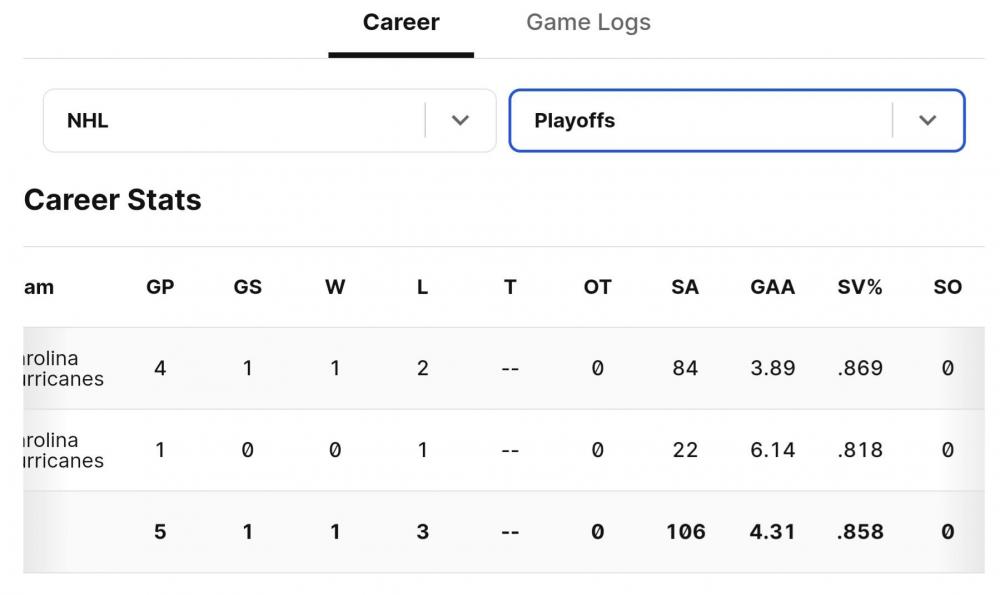Viewport: 1000px width, 595px height.
Task: Click the W column header
Action: point(335,287)
